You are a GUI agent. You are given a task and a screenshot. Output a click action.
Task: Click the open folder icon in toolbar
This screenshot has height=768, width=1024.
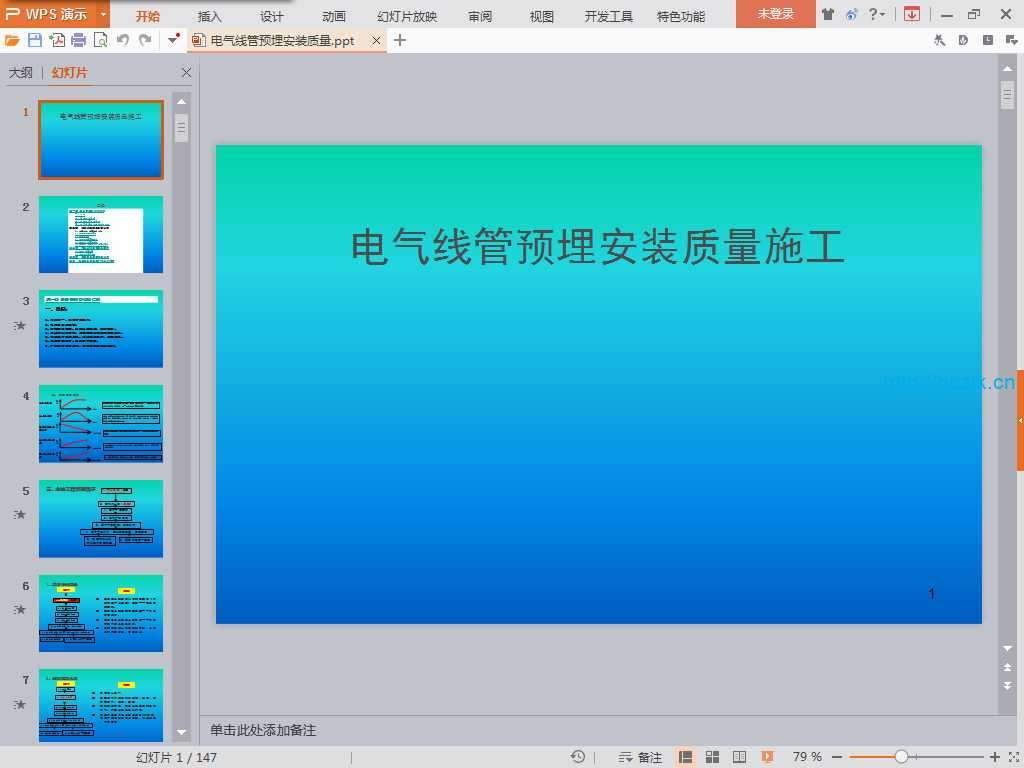click(12, 40)
